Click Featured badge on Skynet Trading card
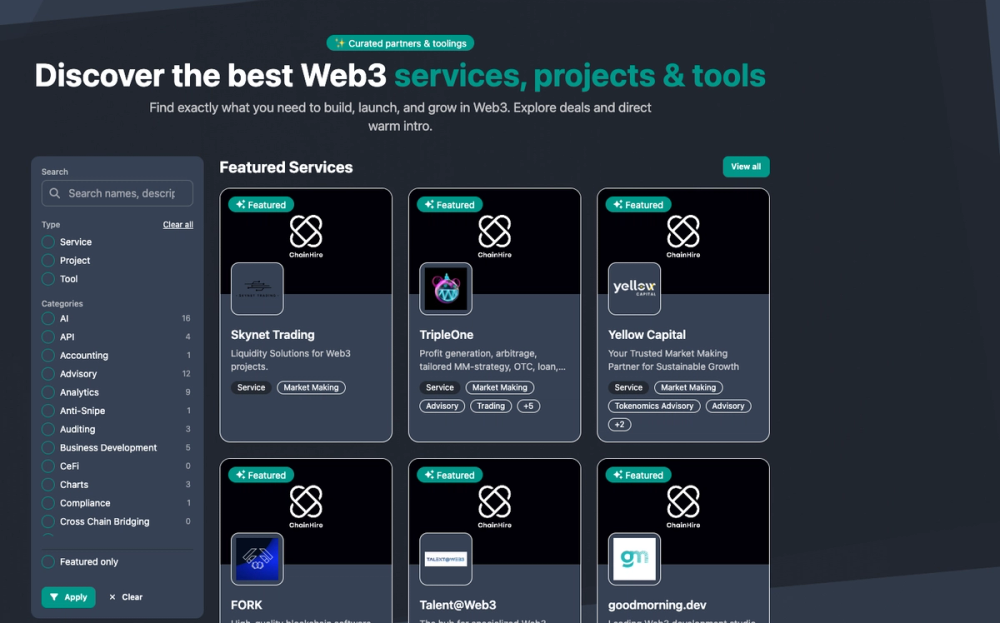1000x623 pixels. pyautogui.click(x=261, y=205)
